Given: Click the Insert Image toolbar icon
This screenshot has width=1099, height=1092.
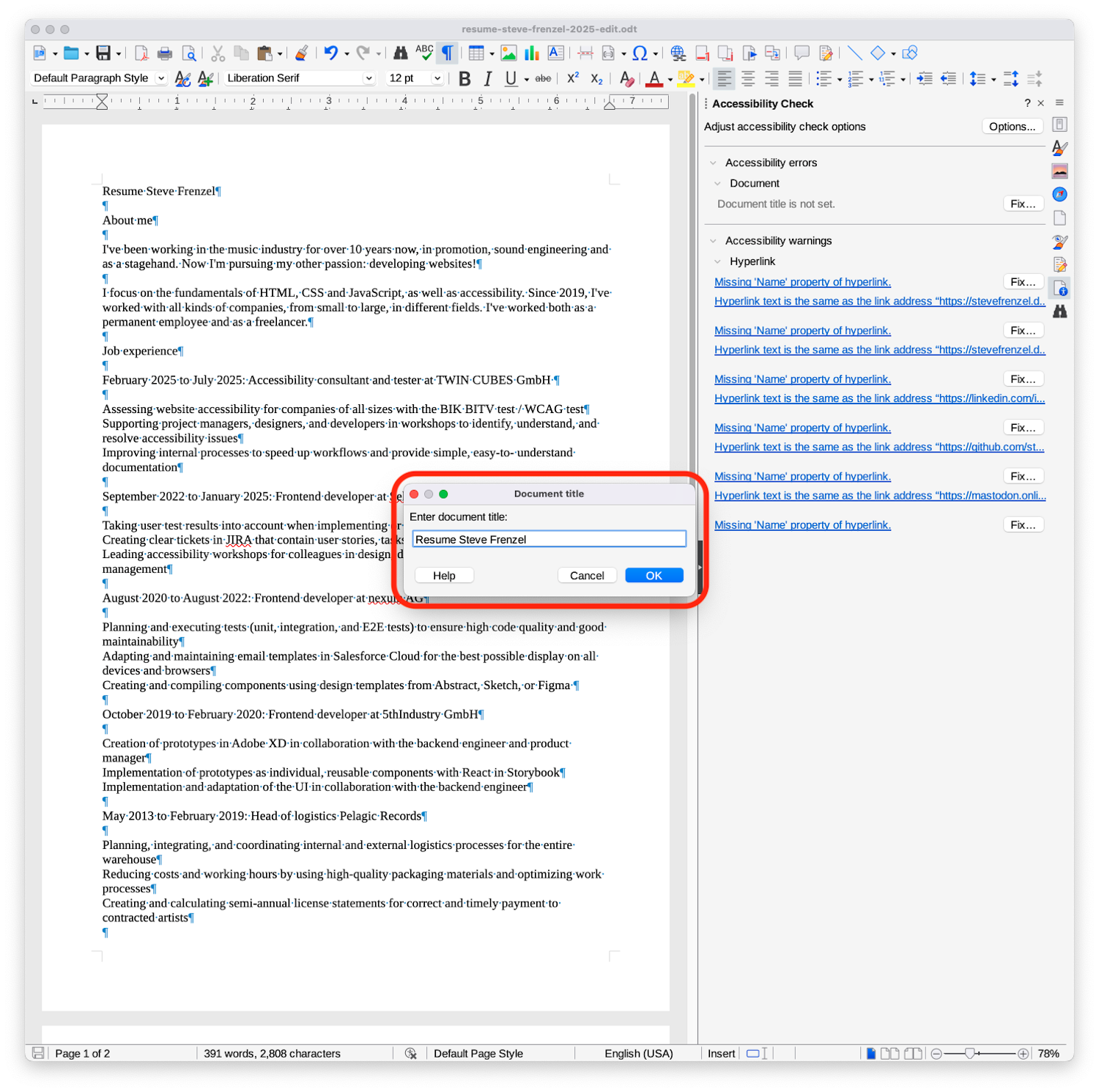Looking at the screenshot, I should (508, 53).
